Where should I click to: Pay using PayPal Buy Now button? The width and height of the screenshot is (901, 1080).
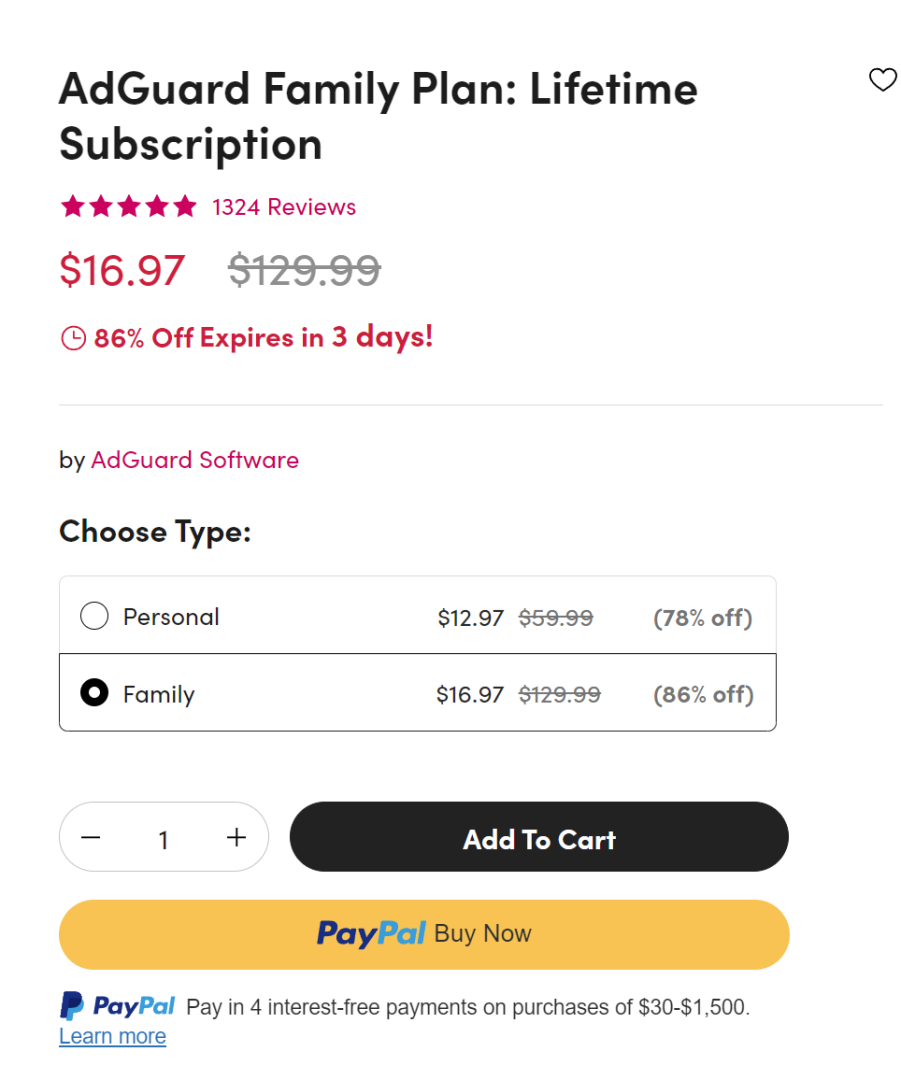click(424, 934)
